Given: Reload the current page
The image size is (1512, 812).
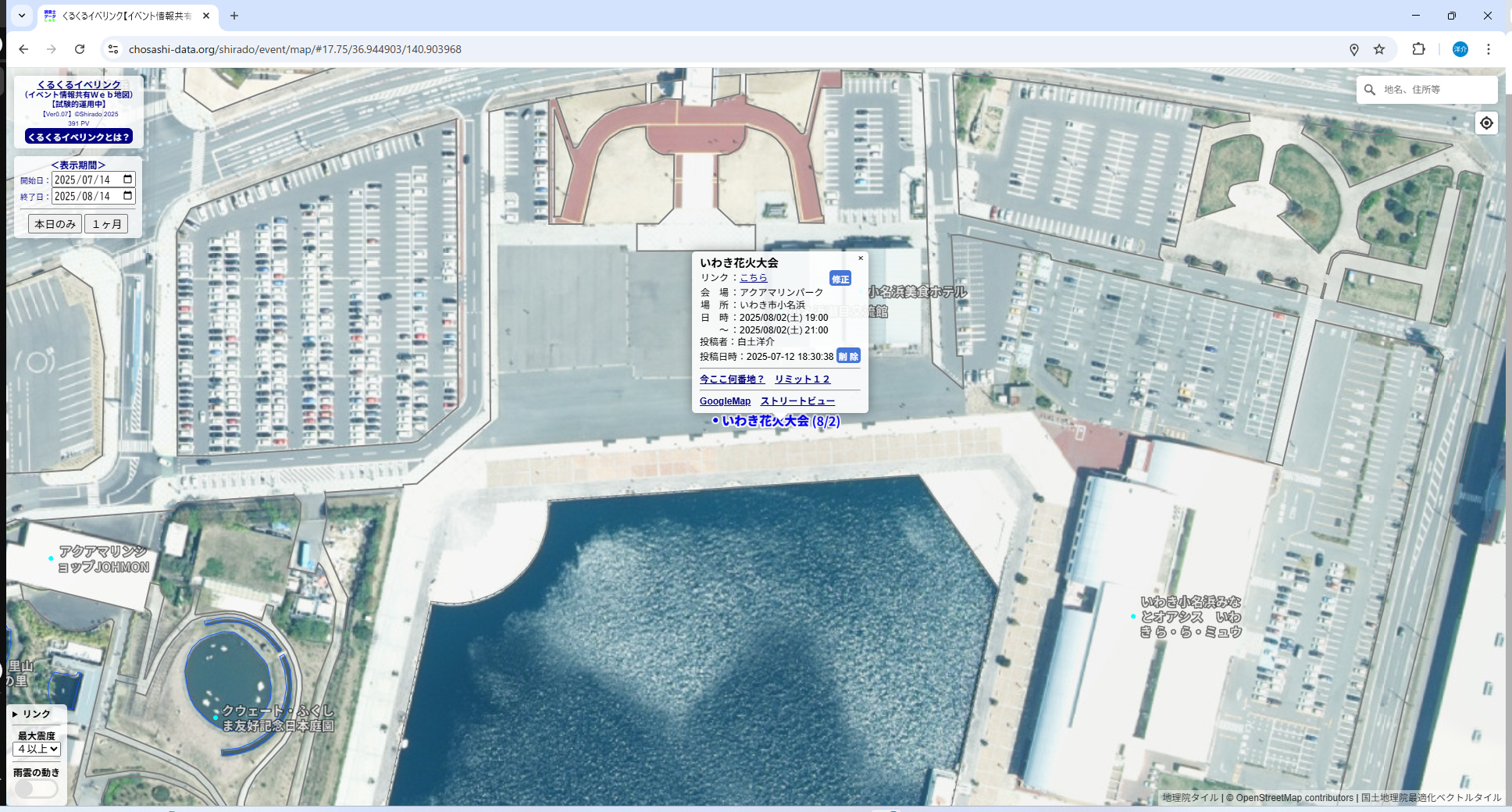Looking at the screenshot, I should [x=80, y=49].
